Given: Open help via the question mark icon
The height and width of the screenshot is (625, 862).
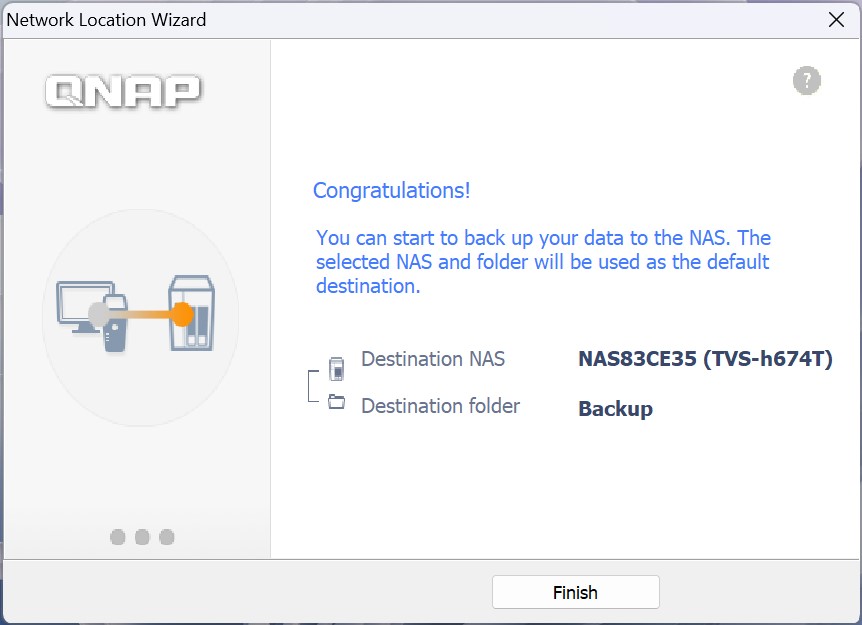Looking at the screenshot, I should pyautogui.click(x=806, y=81).
